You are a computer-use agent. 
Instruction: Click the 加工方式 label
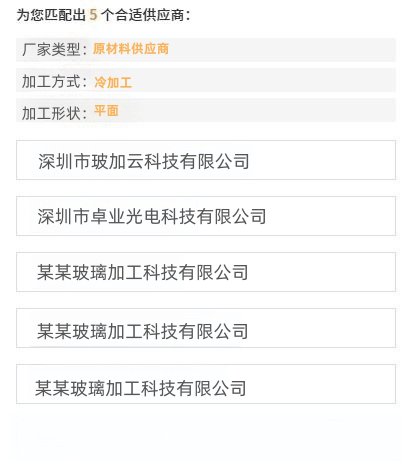click(51, 82)
